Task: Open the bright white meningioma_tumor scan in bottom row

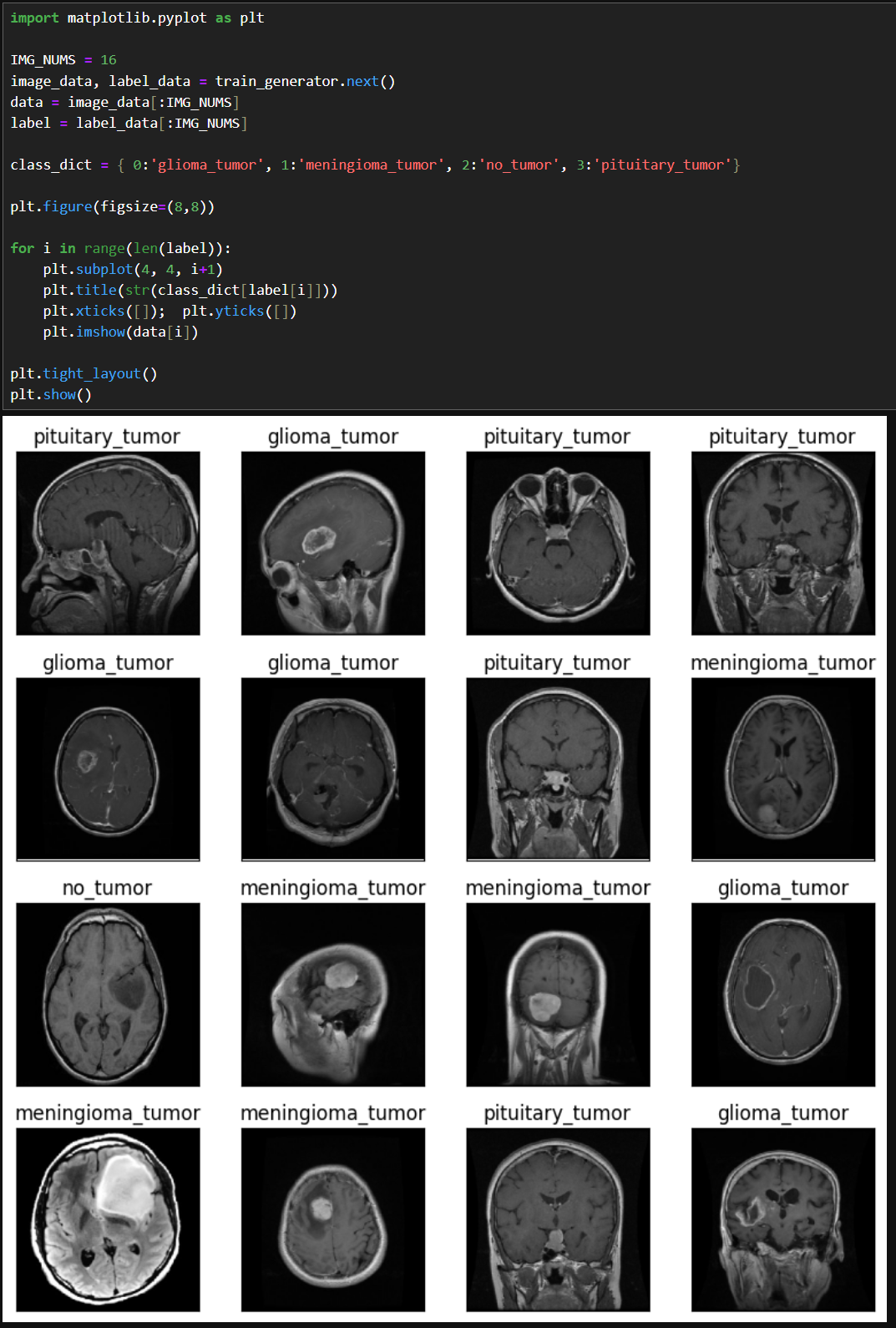Action: (108, 1220)
